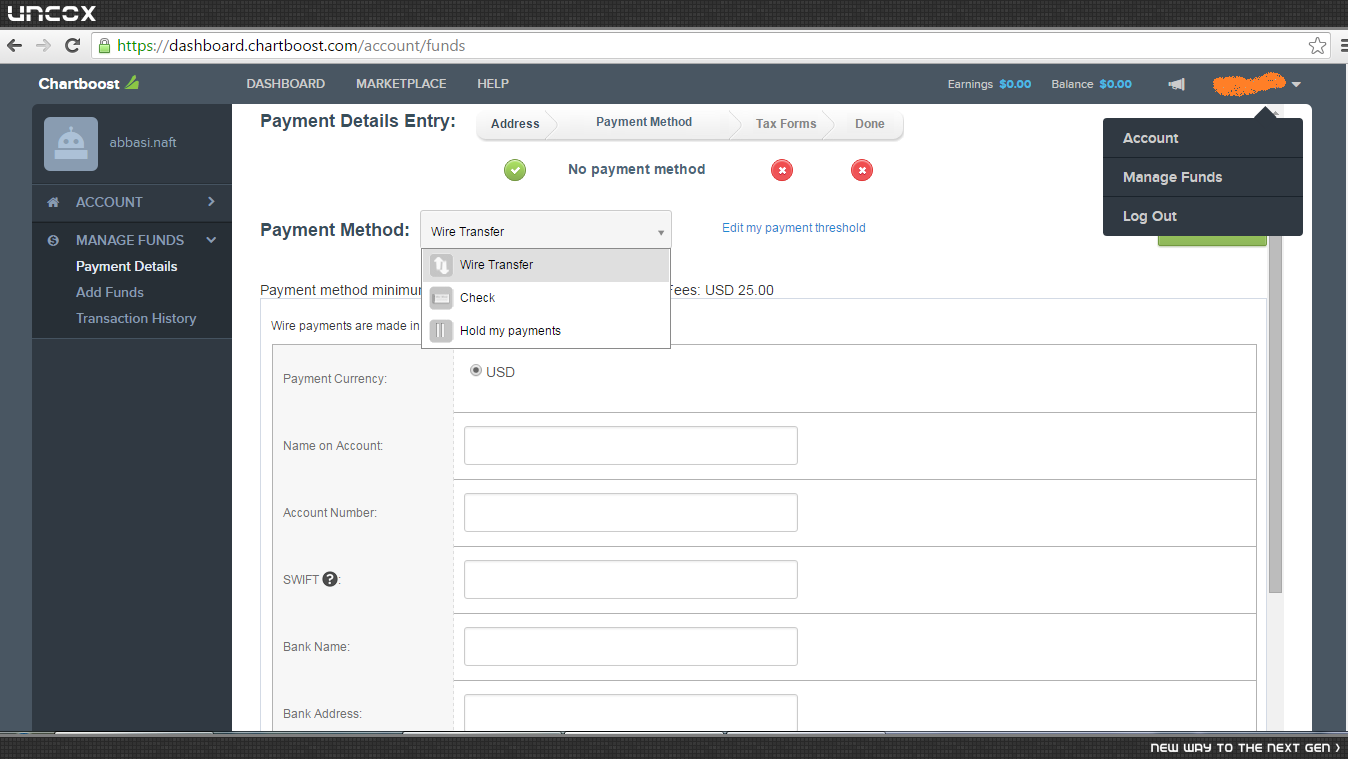1348x759 pixels.
Task: Open the HELP navigation item
Action: [493, 84]
